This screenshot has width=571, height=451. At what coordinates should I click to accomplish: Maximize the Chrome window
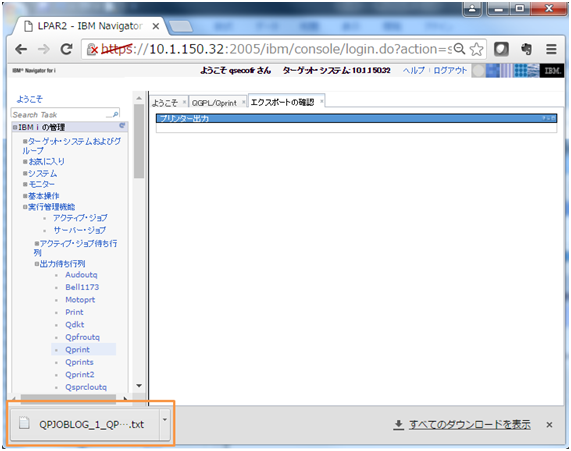click(x=520, y=8)
